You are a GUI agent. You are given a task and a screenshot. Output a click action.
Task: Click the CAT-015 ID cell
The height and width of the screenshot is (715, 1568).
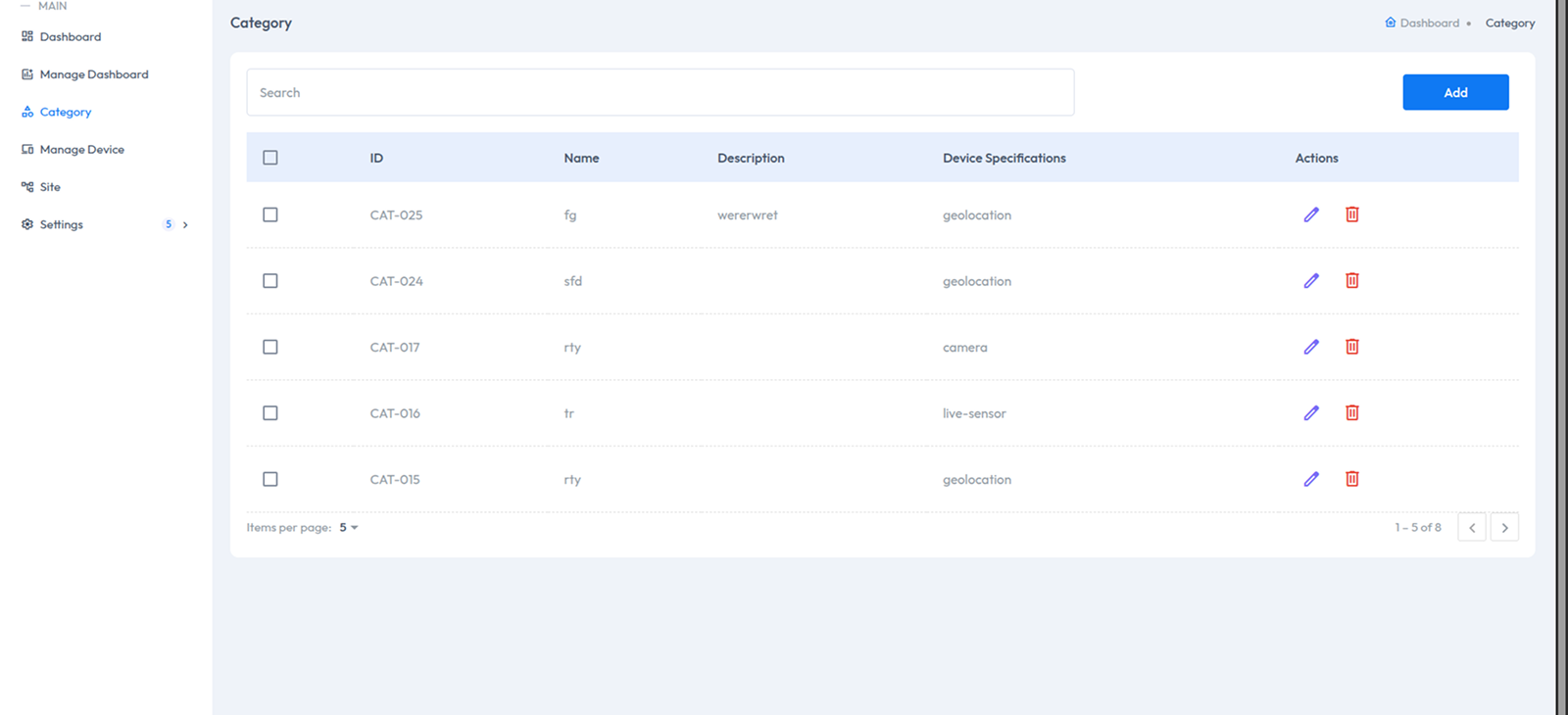(x=395, y=479)
